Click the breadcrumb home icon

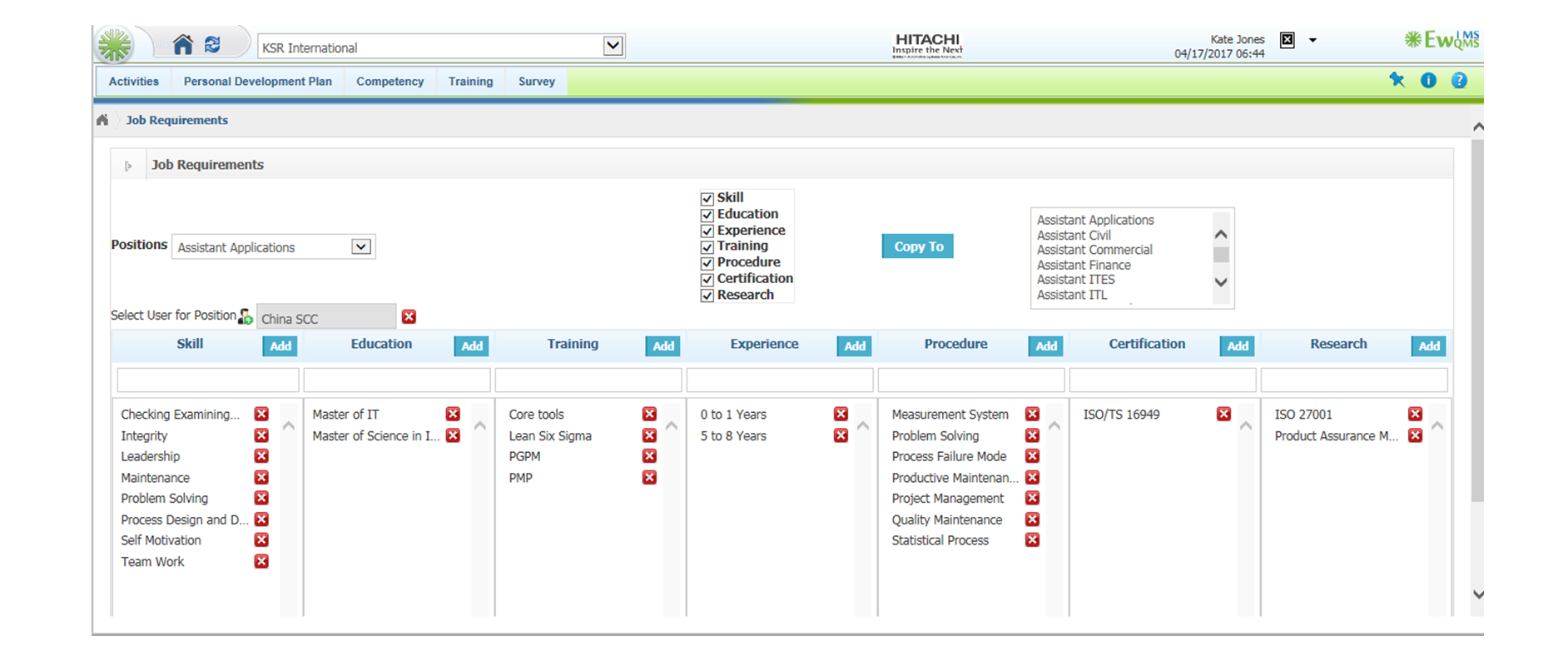(x=102, y=120)
